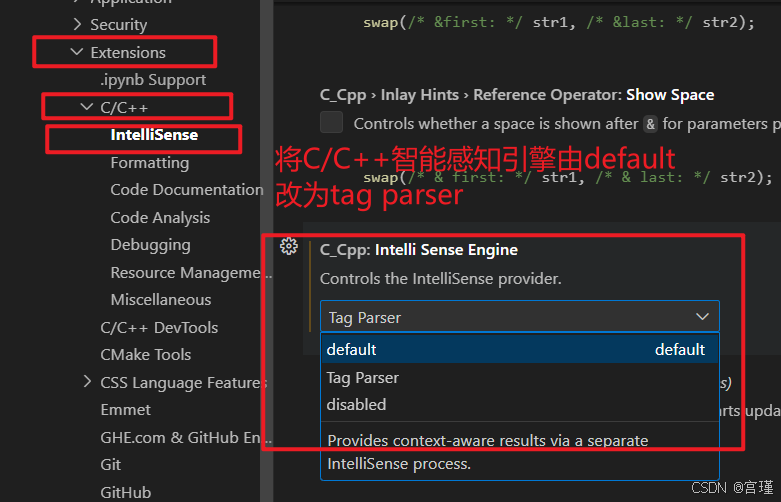Screen dimensions: 781x502
Task: Go to Code Analysis settings
Action: [160, 218]
